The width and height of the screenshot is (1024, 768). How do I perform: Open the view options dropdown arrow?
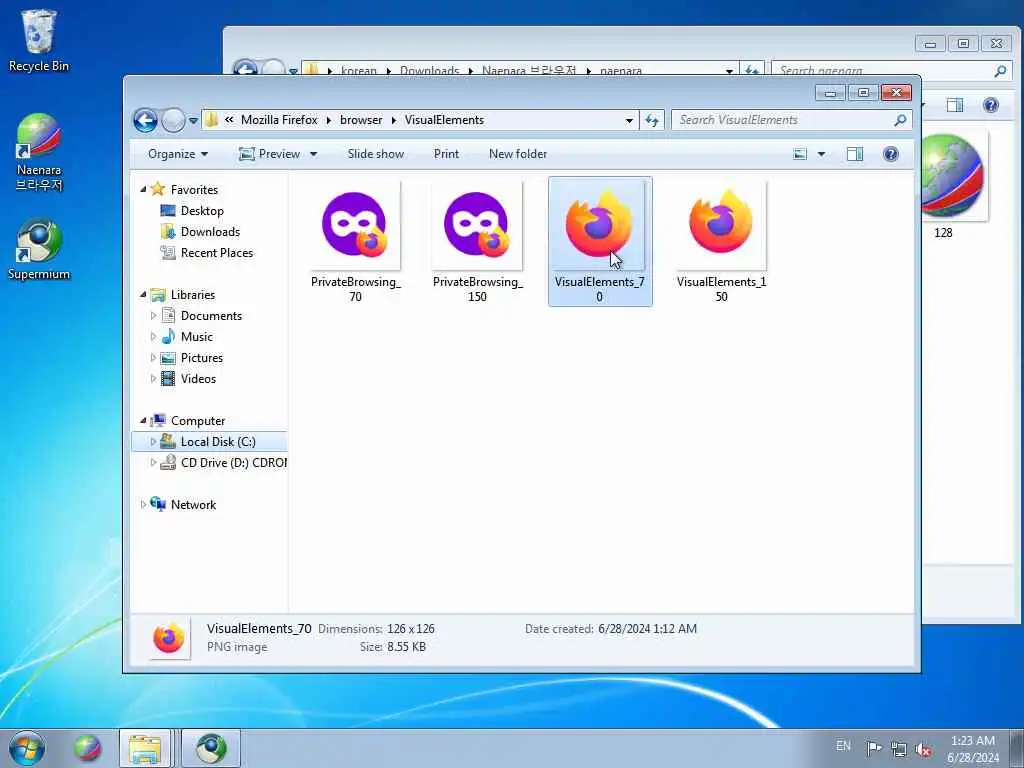point(822,154)
